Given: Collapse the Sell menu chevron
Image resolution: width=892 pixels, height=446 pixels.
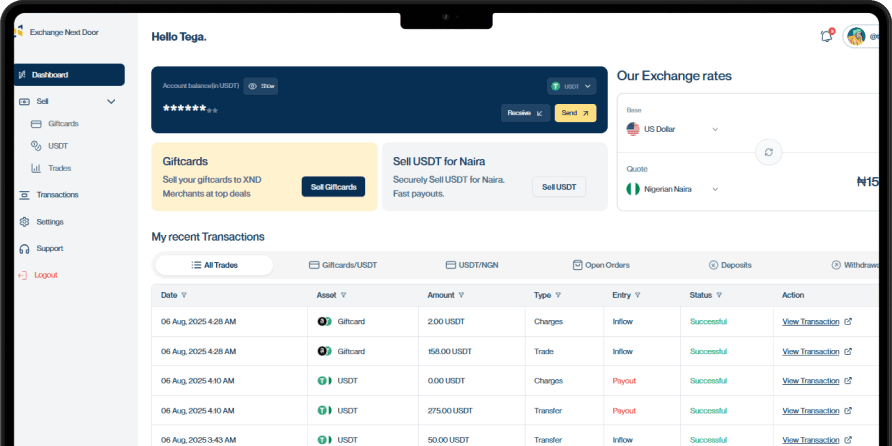Looking at the screenshot, I should point(111,101).
